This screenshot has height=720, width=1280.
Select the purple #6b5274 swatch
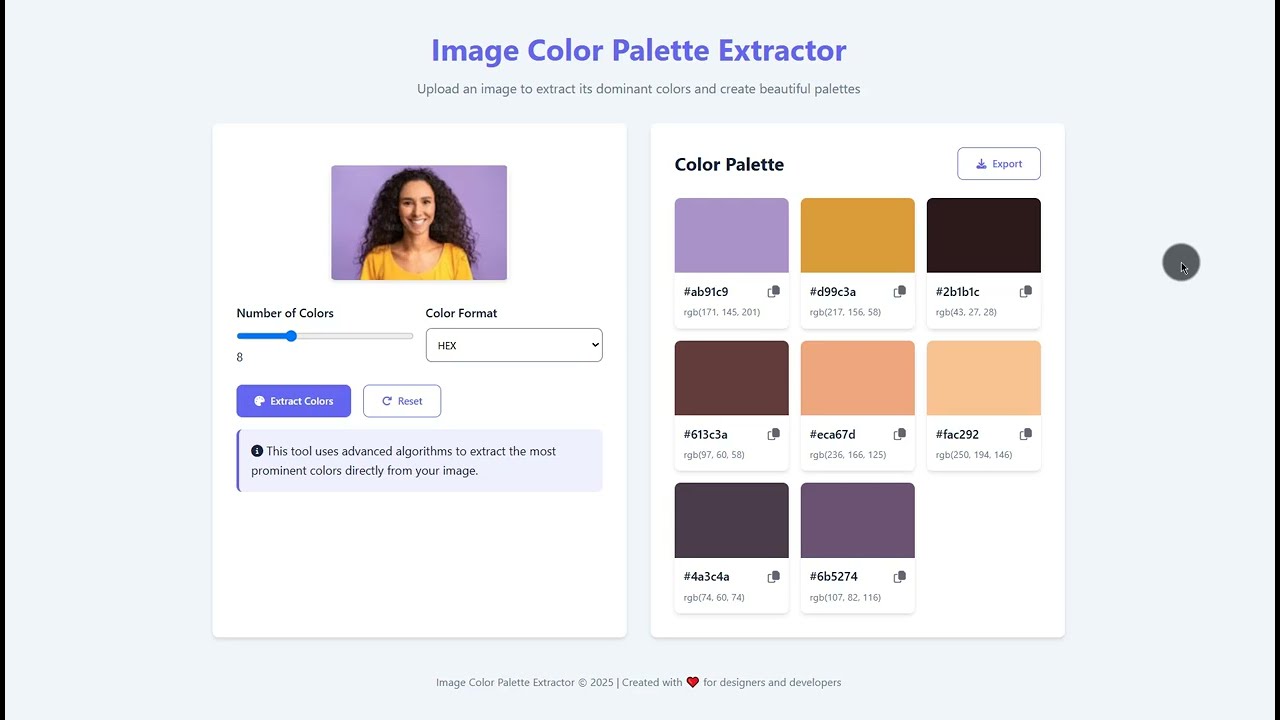(x=858, y=520)
